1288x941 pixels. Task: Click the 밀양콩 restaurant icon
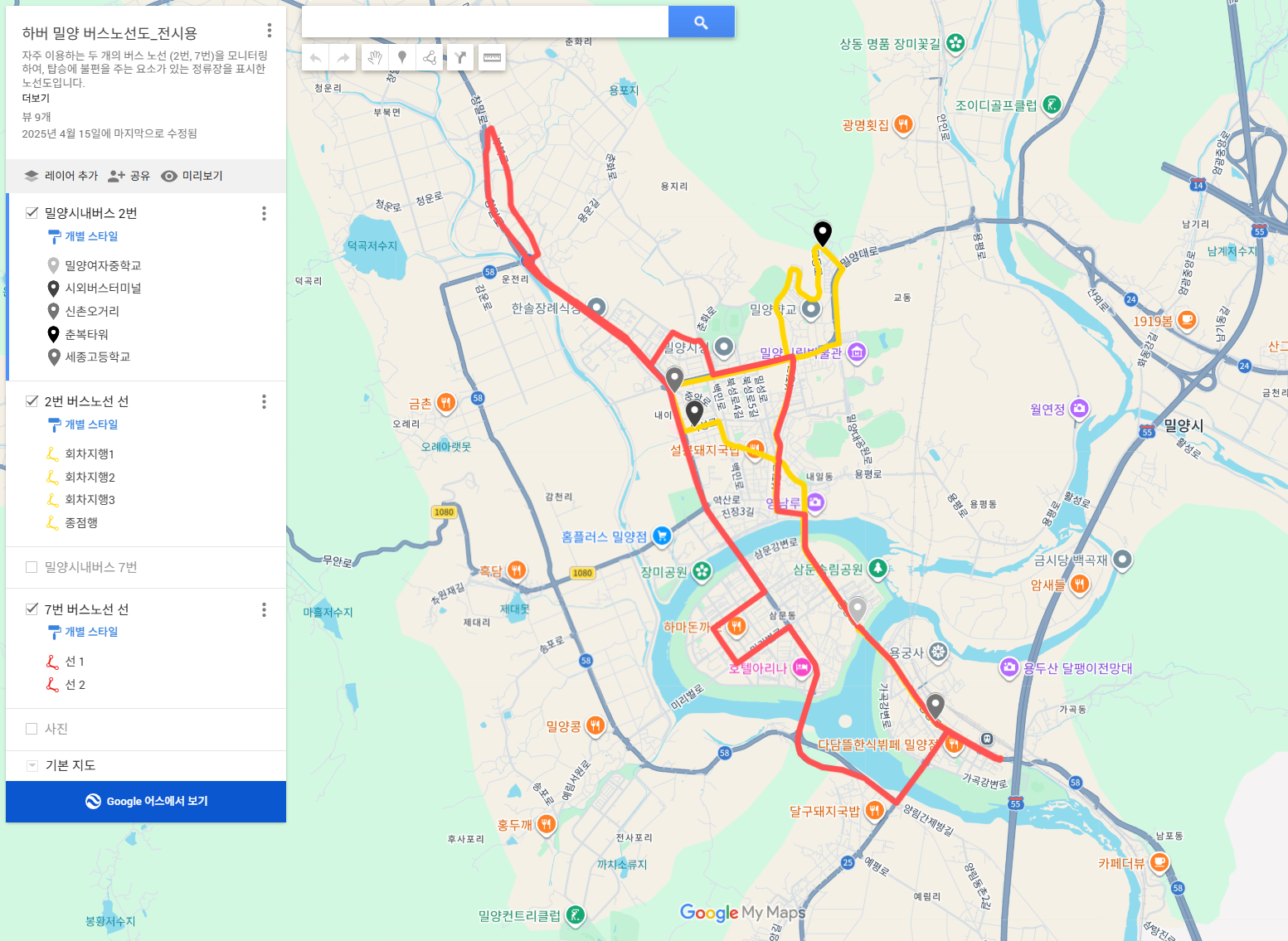pyautogui.click(x=595, y=726)
